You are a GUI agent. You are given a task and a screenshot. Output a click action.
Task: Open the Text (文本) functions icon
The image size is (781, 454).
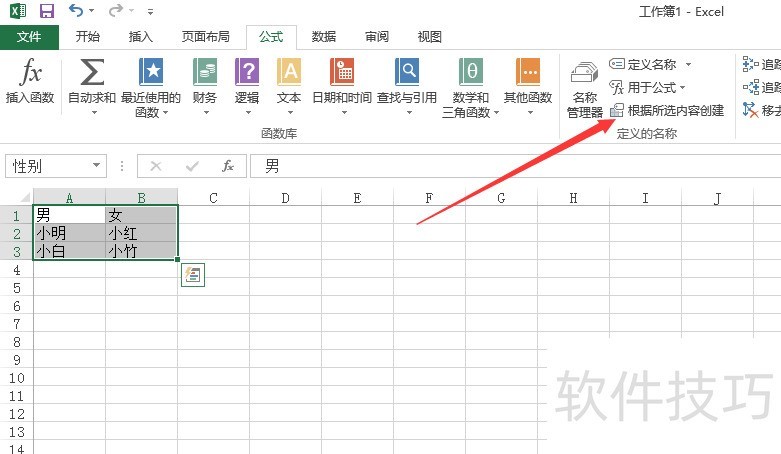click(x=289, y=72)
